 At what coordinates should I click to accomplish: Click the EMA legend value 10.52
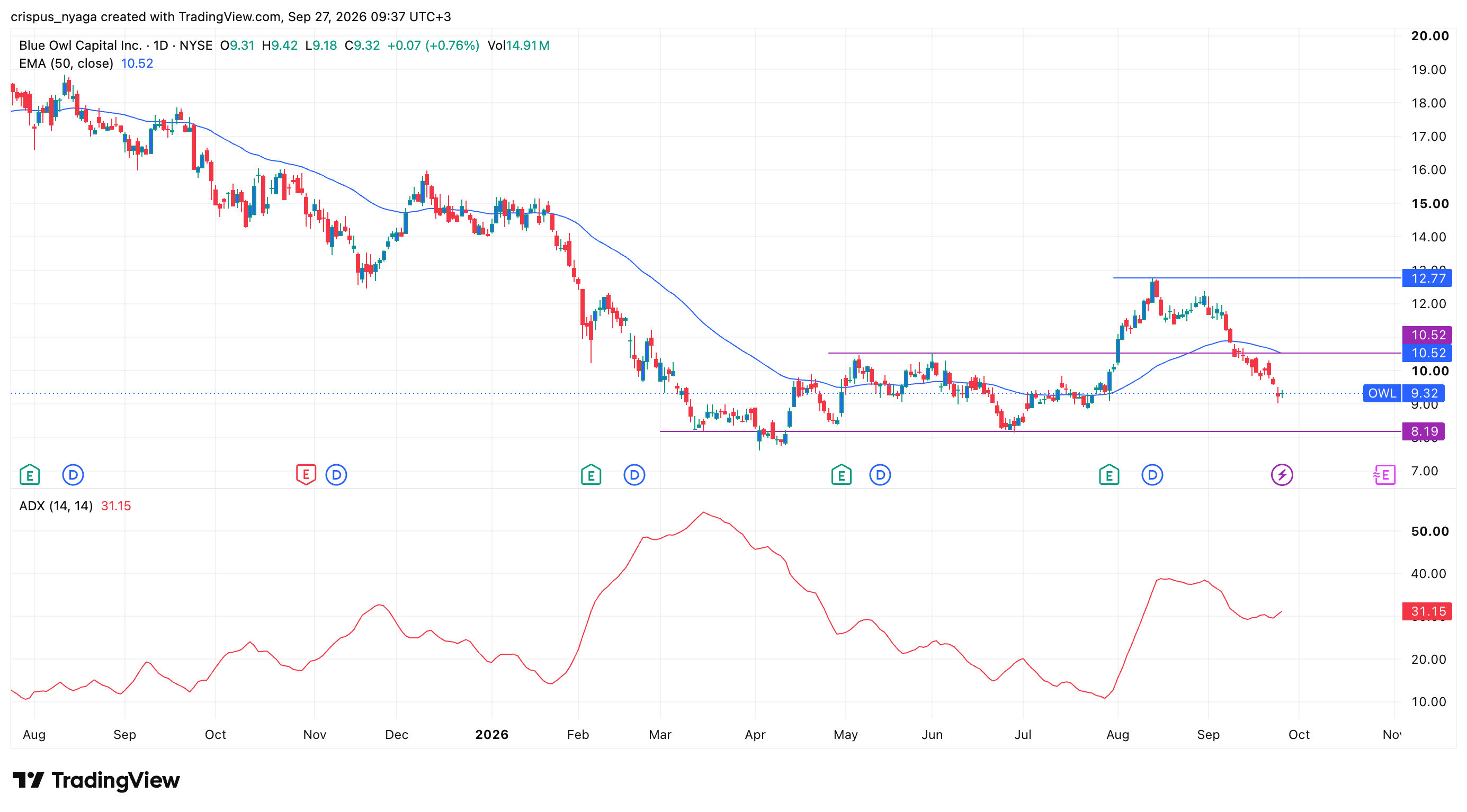point(137,63)
